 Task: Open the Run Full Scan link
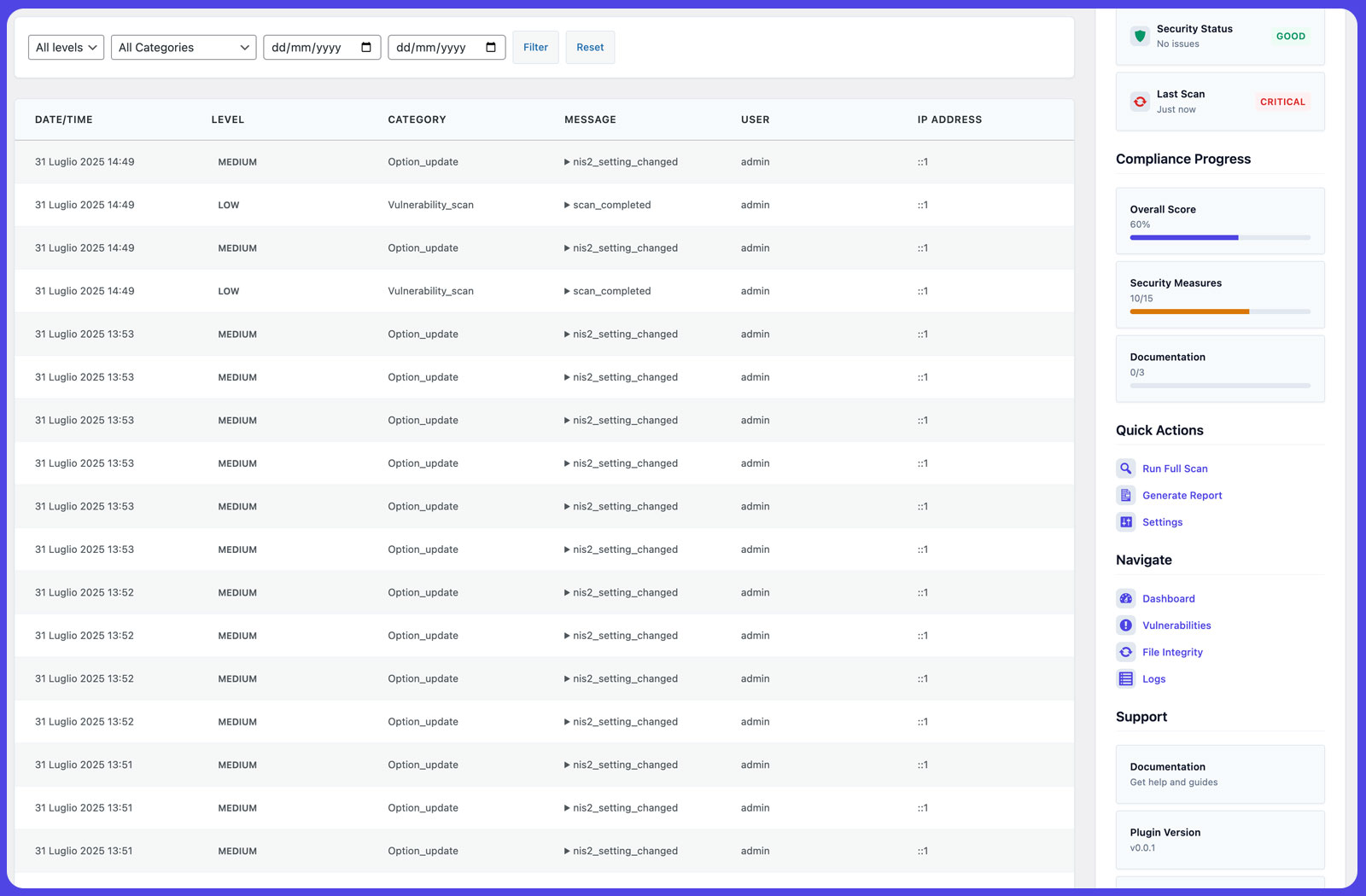point(1175,468)
